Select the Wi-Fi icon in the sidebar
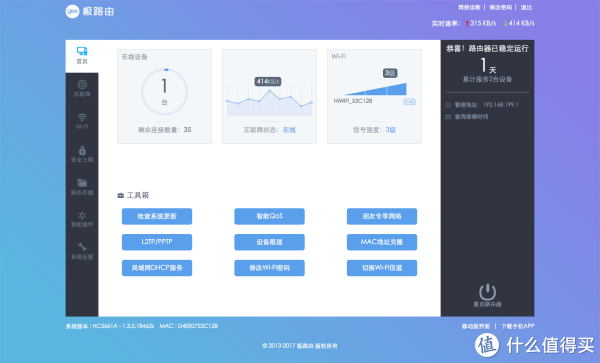This screenshot has width=600, height=363. 82,117
